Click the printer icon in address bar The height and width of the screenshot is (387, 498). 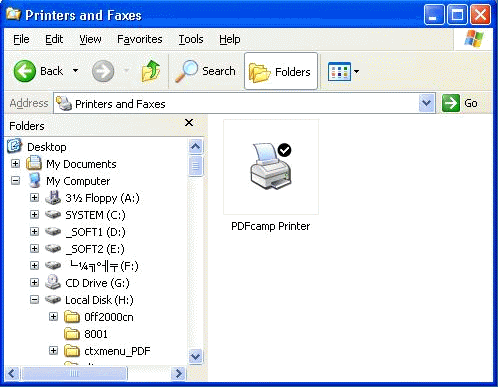(64, 104)
